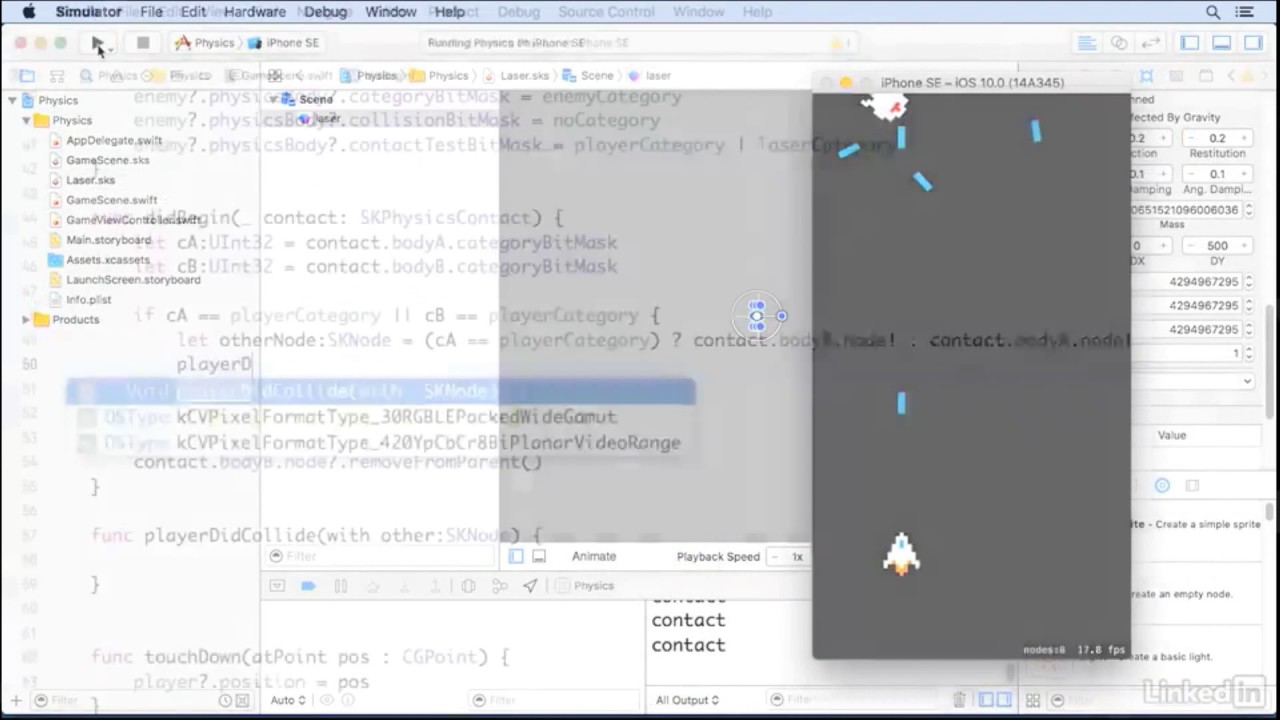
Task: Open the Edit menu
Action: tap(193, 12)
